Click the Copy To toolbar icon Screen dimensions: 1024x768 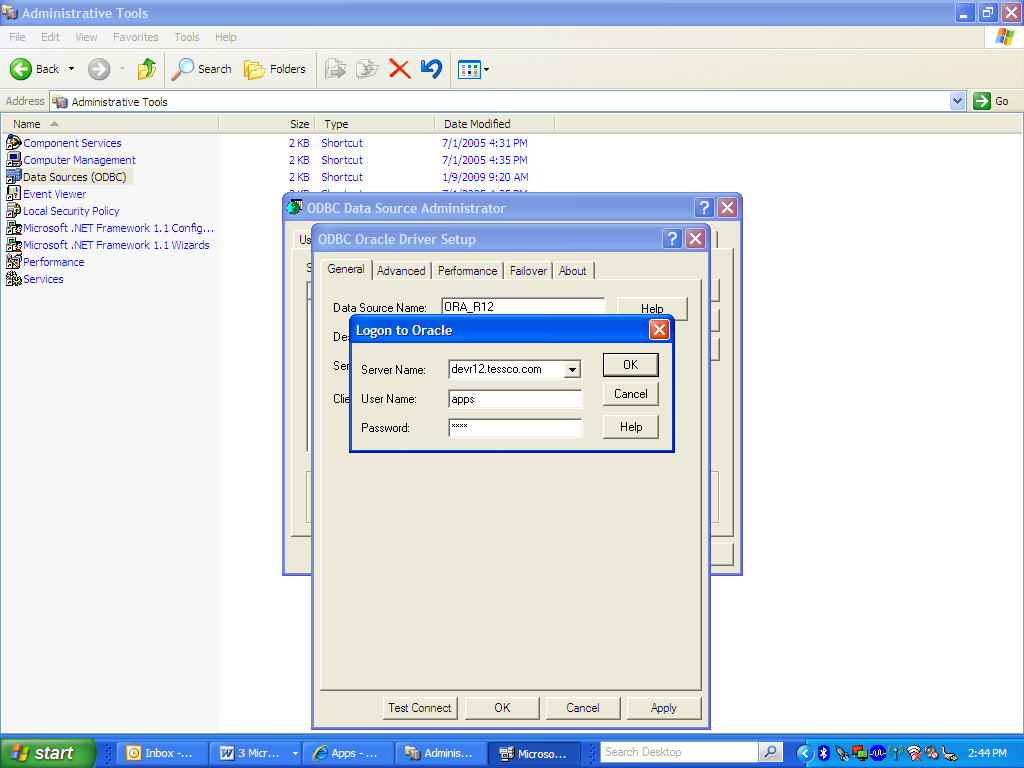(367, 69)
